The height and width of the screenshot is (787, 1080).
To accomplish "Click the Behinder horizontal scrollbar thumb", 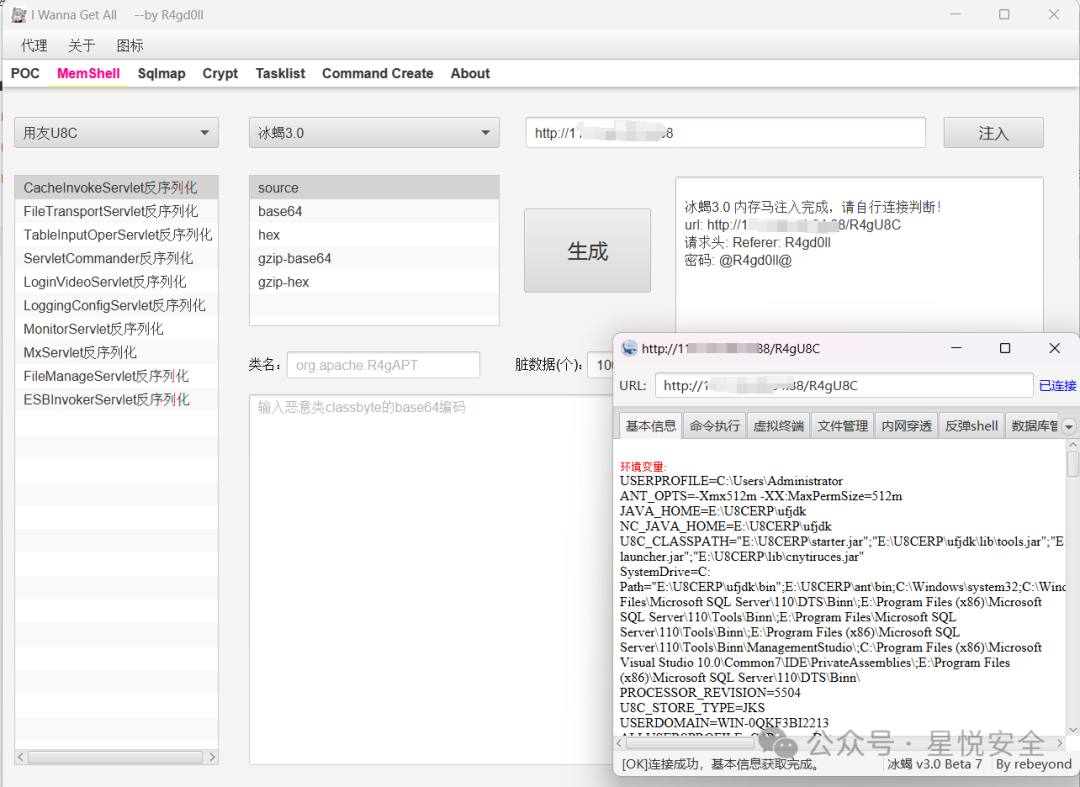I will [x=690, y=743].
